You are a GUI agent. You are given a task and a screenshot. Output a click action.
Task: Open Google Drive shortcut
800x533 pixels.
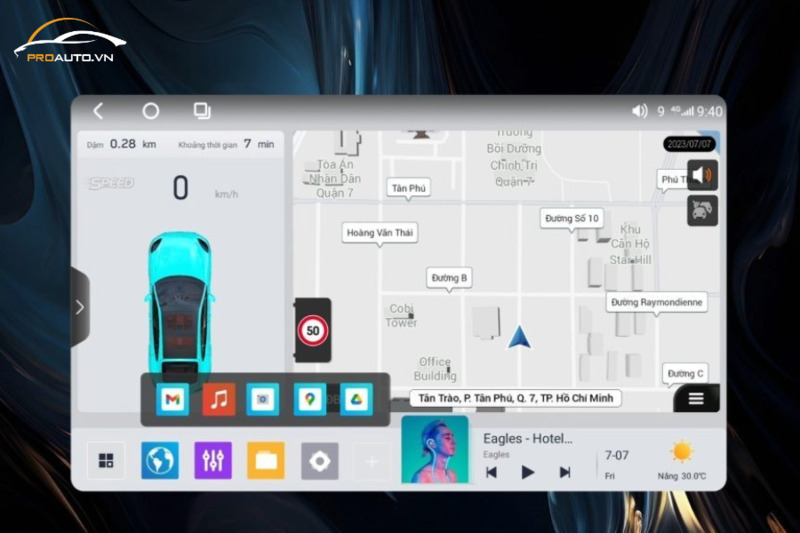[x=356, y=400]
